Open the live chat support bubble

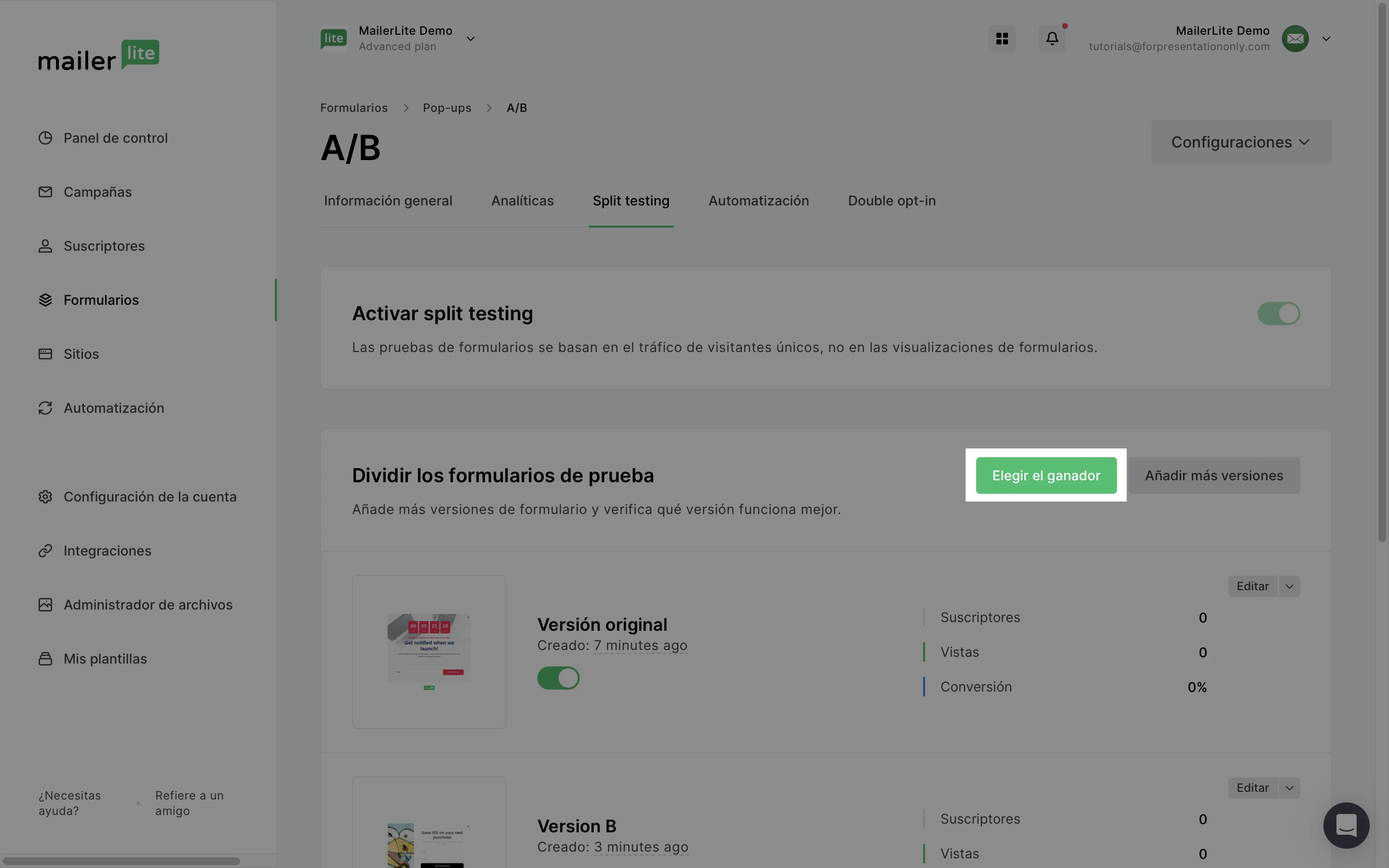[1346, 825]
